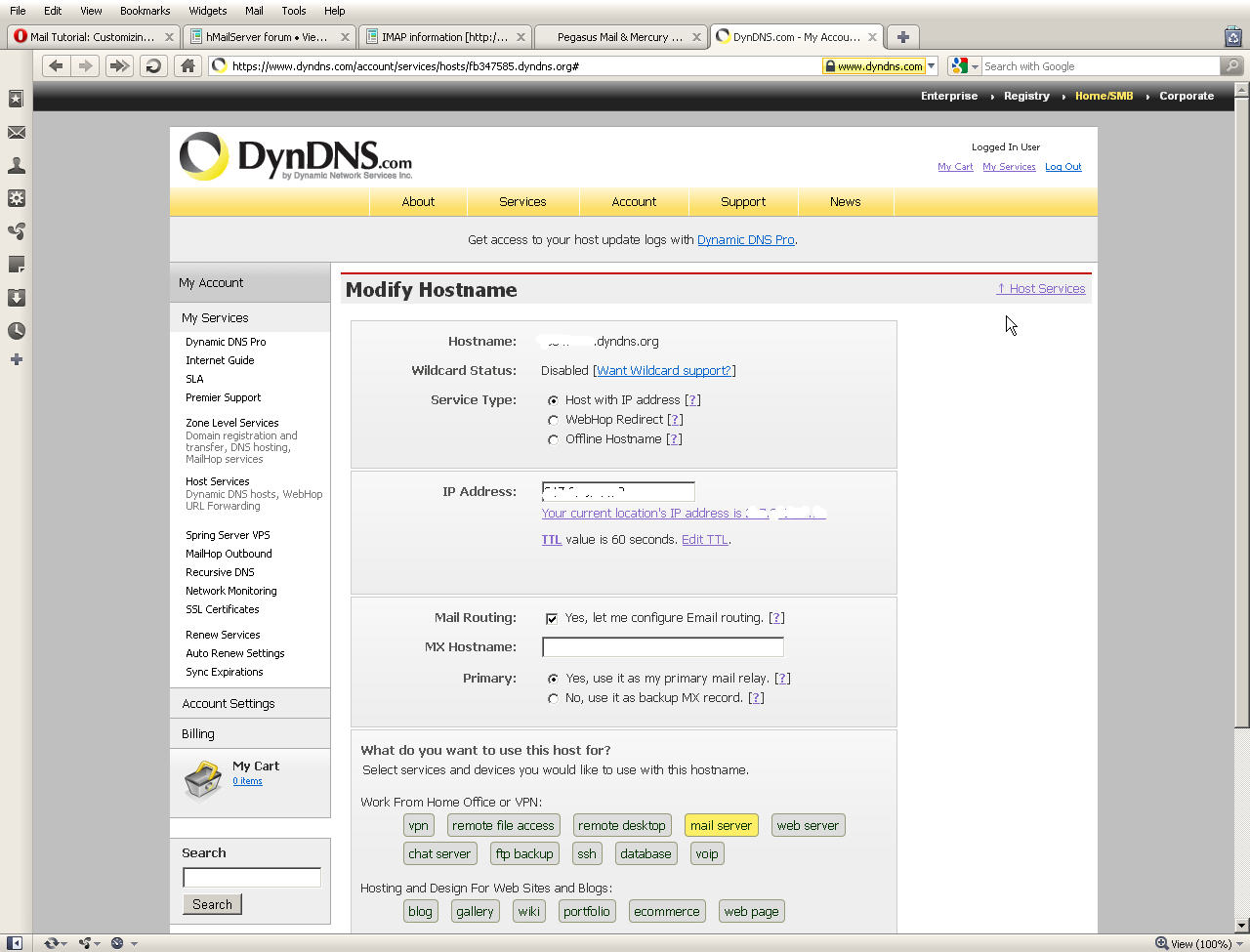Focus the Search with Google field
This screenshot has width=1250, height=952.
(x=1101, y=66)
